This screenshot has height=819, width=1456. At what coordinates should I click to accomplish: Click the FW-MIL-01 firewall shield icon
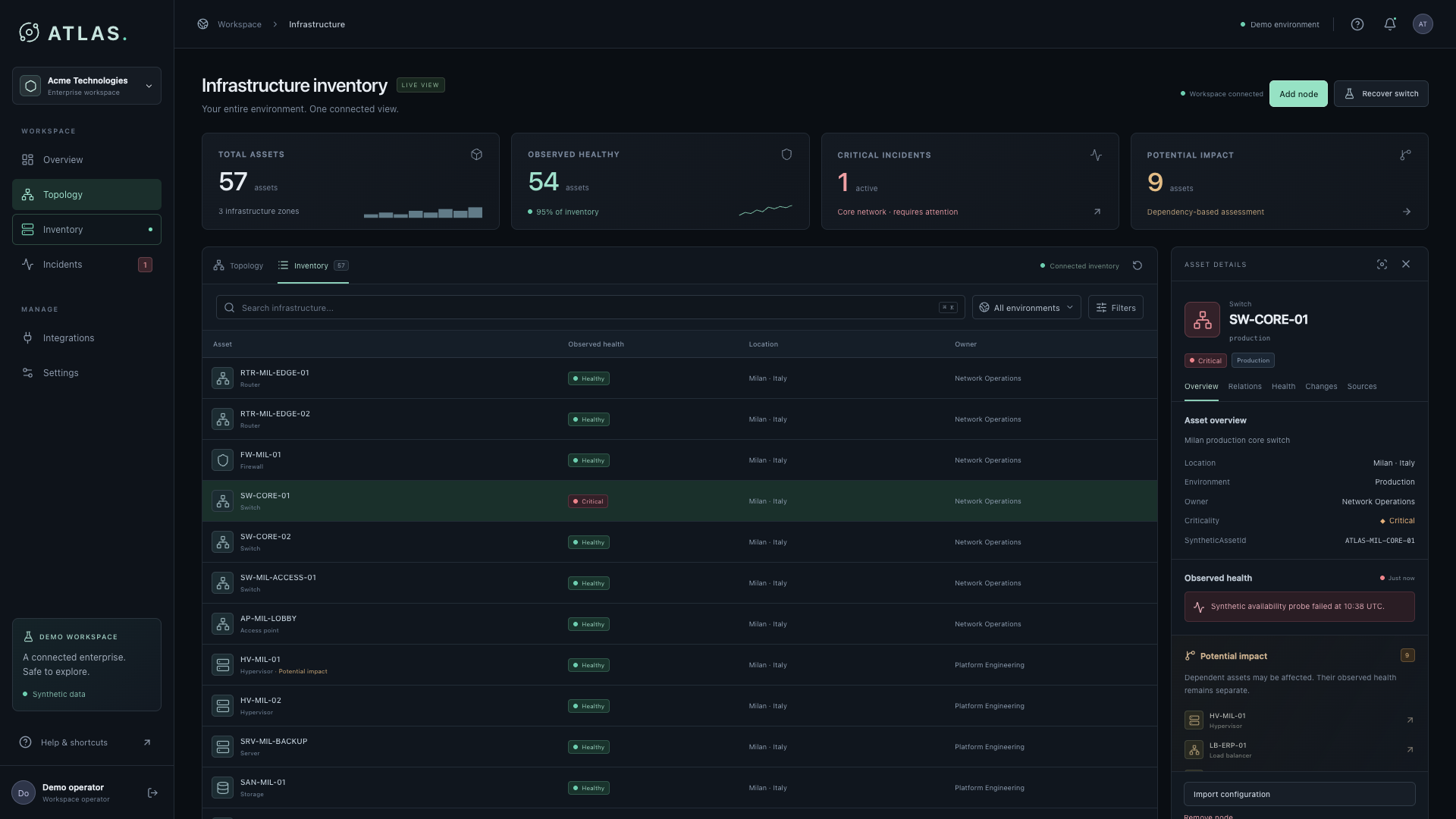(222, 460)
